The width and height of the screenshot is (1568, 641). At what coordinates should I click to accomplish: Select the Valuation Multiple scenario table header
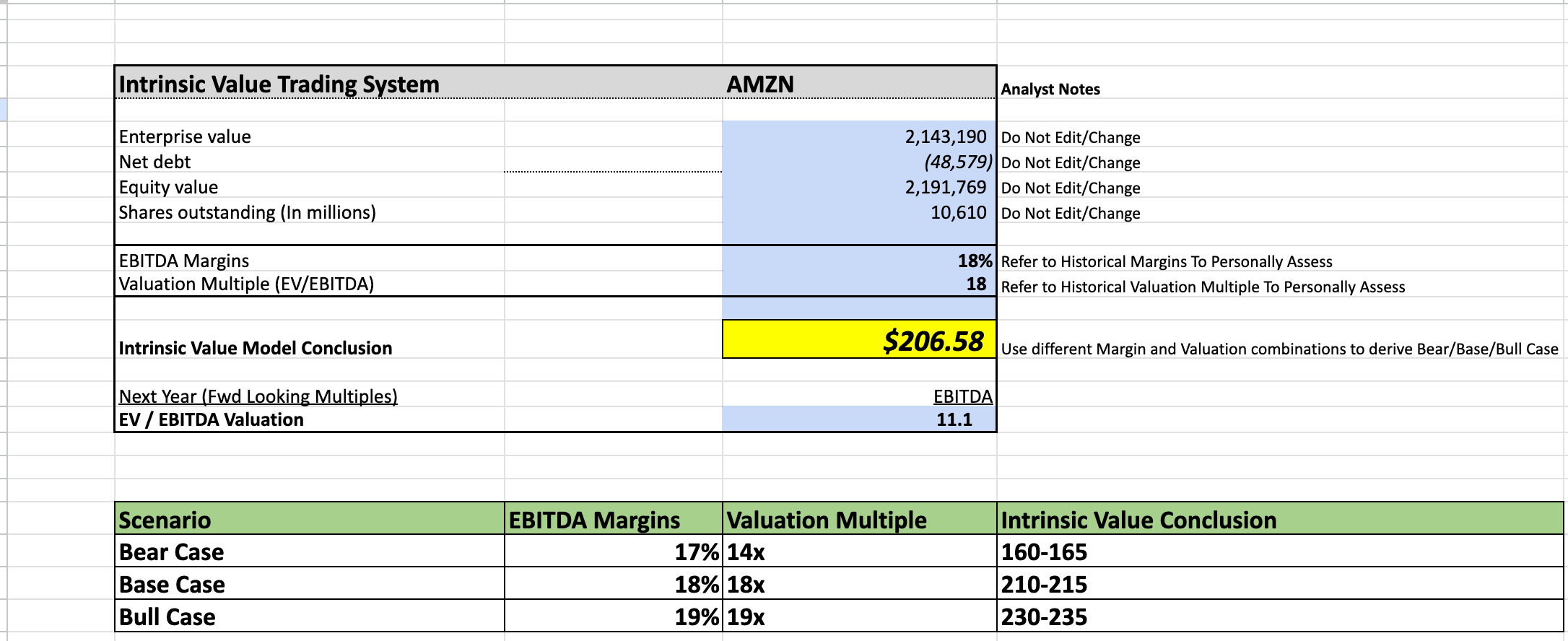pyautogui.click(x=860, y=519)
